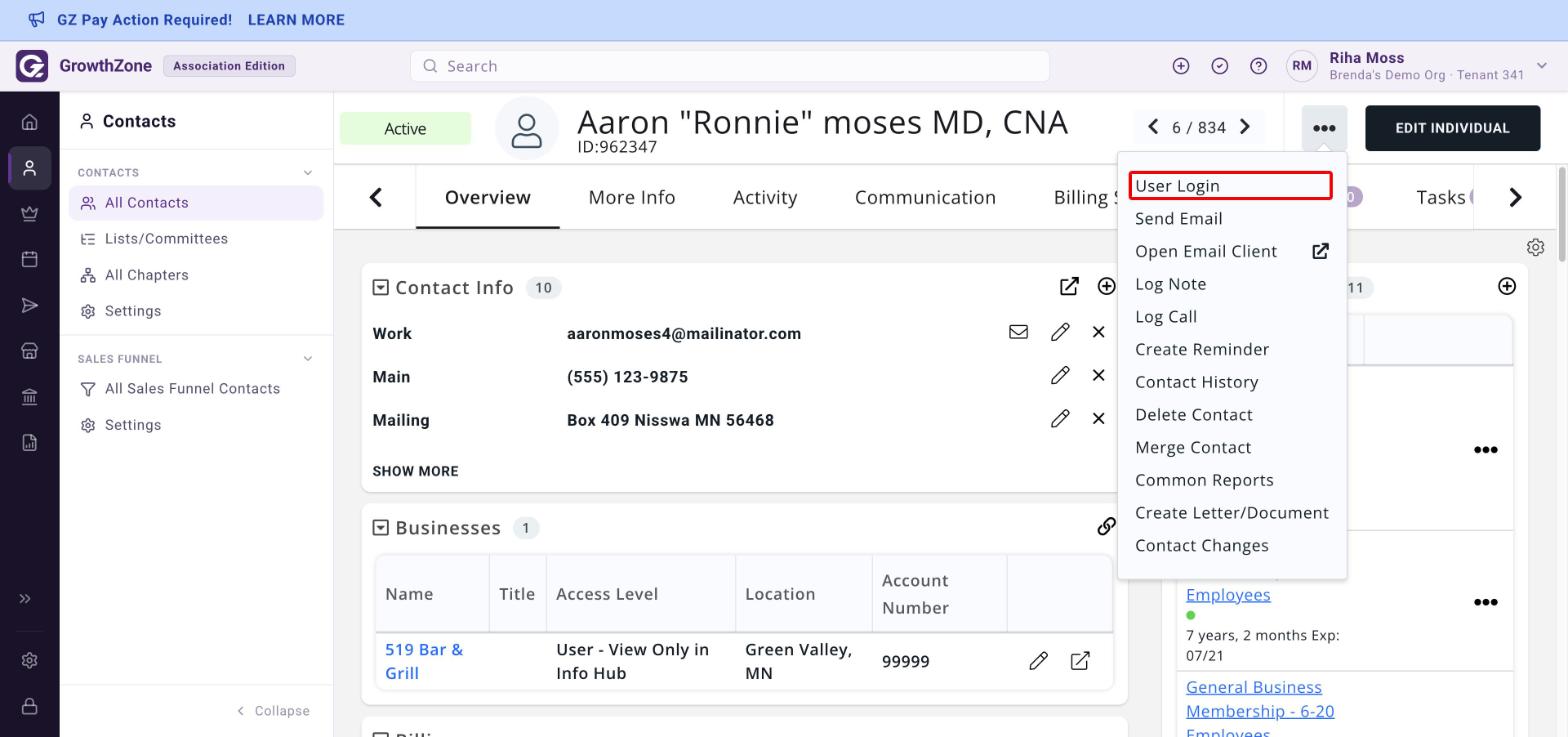1568x737 pixels.
Task: Click the Search input field
Action: pos(729,66)
